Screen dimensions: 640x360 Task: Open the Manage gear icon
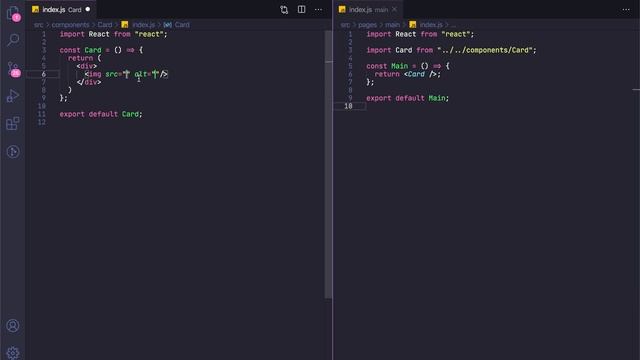coord(13,352)
